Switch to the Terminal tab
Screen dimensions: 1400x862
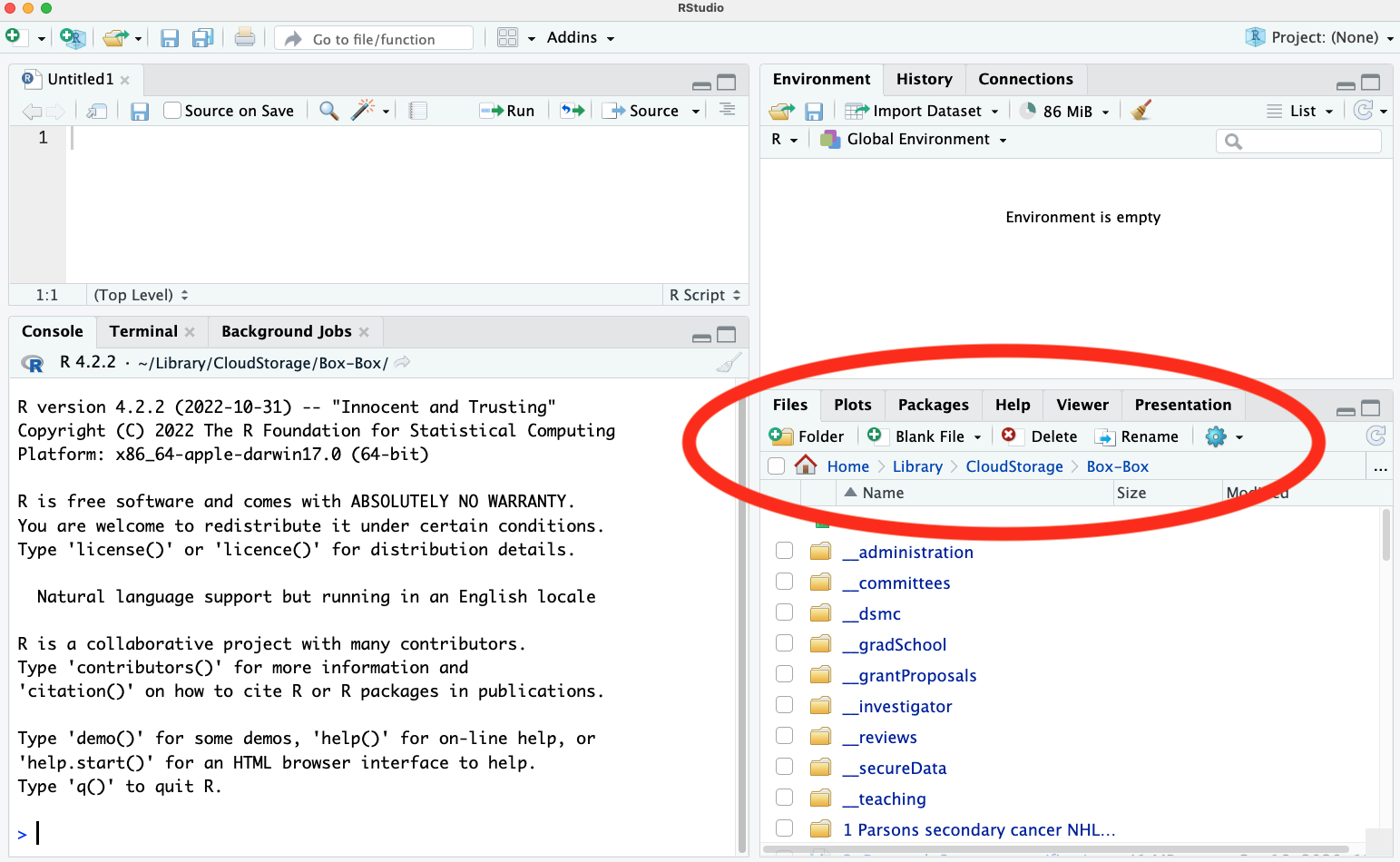pos(143,331)
